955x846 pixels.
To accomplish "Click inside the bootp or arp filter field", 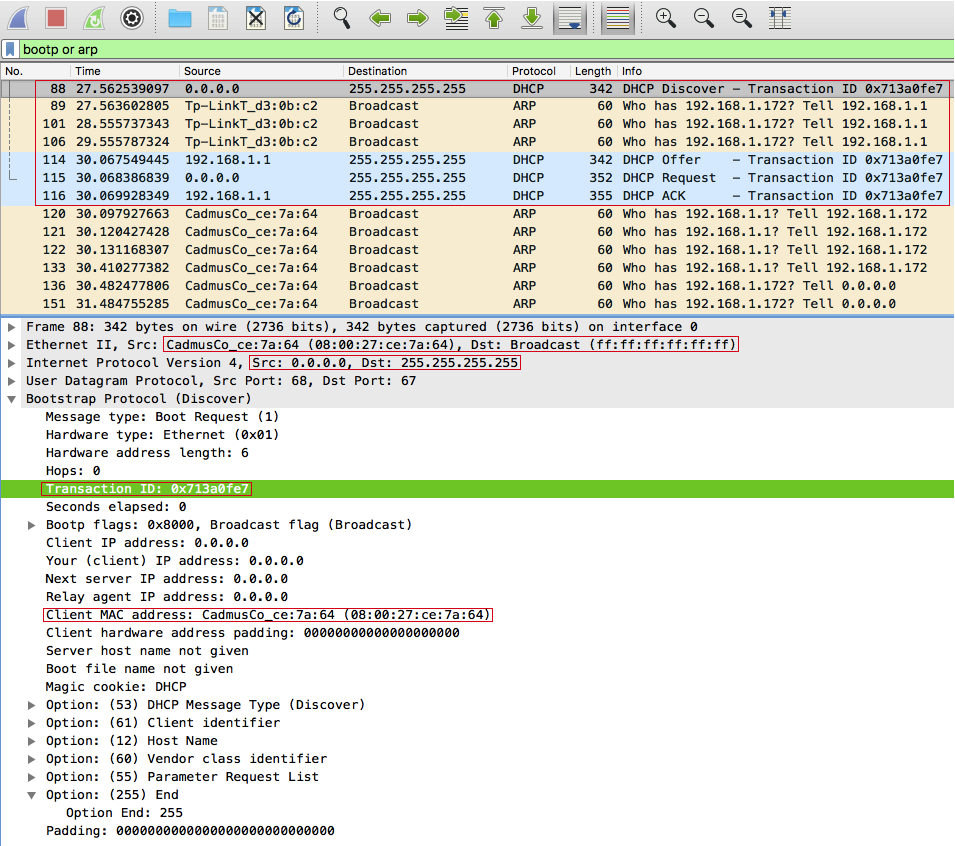I will click(x=200, y=48).
